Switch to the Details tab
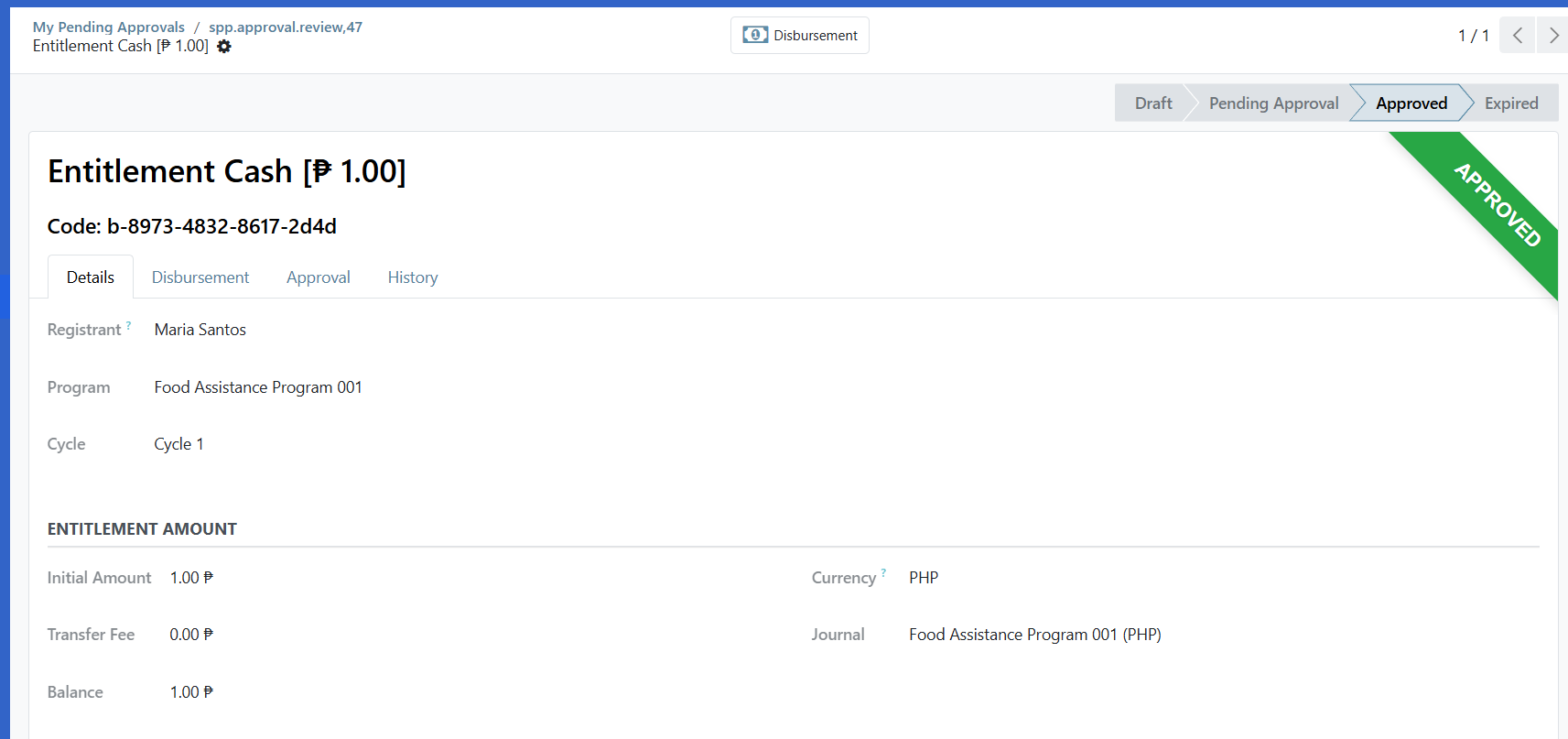Screen dimensions: 1568x739 (x=91, y=277)
